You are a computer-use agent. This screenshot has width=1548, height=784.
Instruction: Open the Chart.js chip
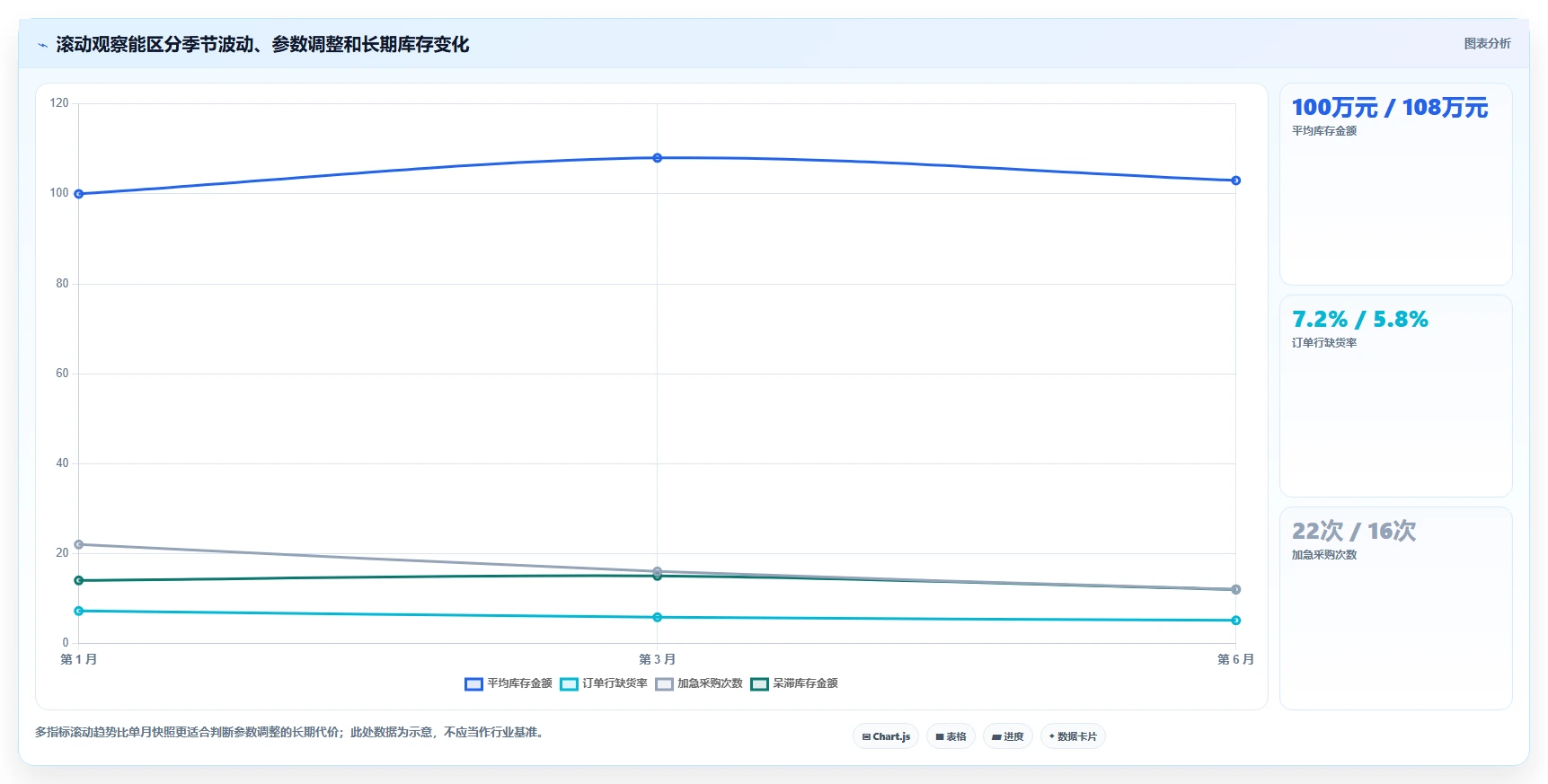pyautogui.click(x=886, y=736)
